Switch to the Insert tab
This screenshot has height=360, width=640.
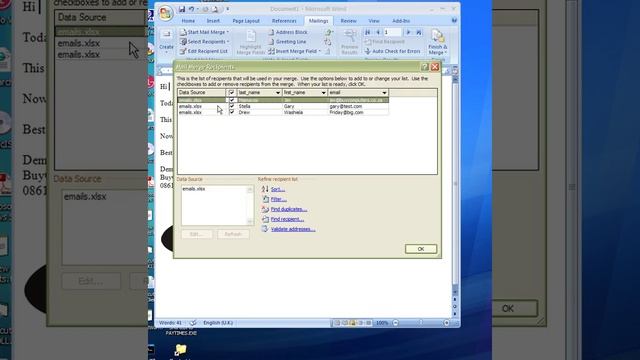point(213,21)
